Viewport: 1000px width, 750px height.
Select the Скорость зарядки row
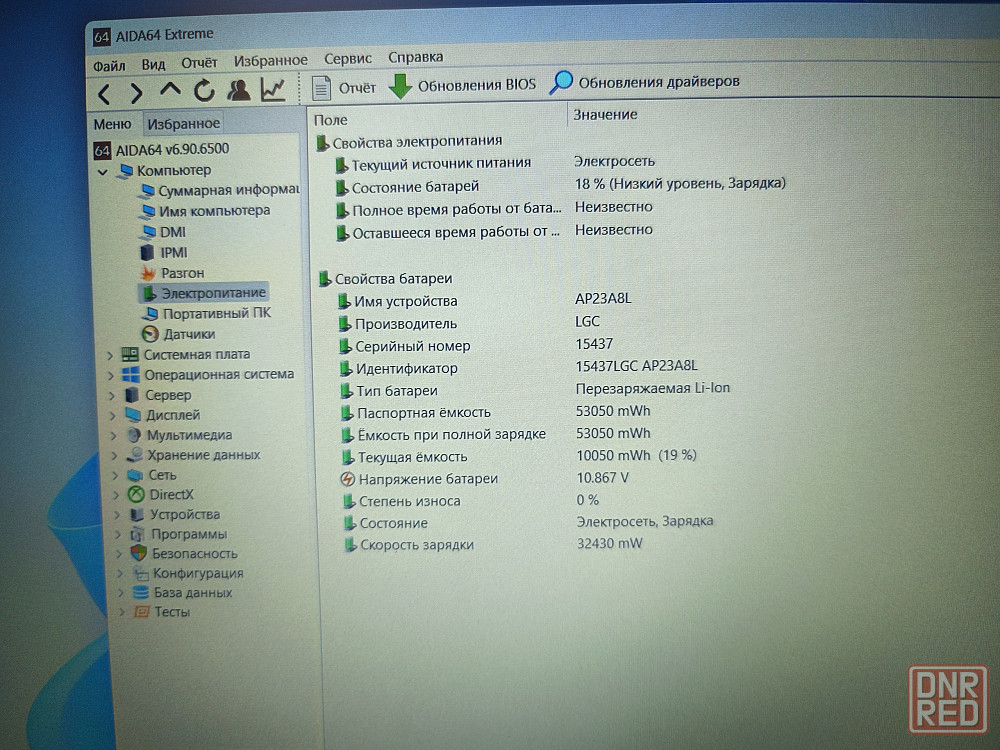tap(409, 545)
